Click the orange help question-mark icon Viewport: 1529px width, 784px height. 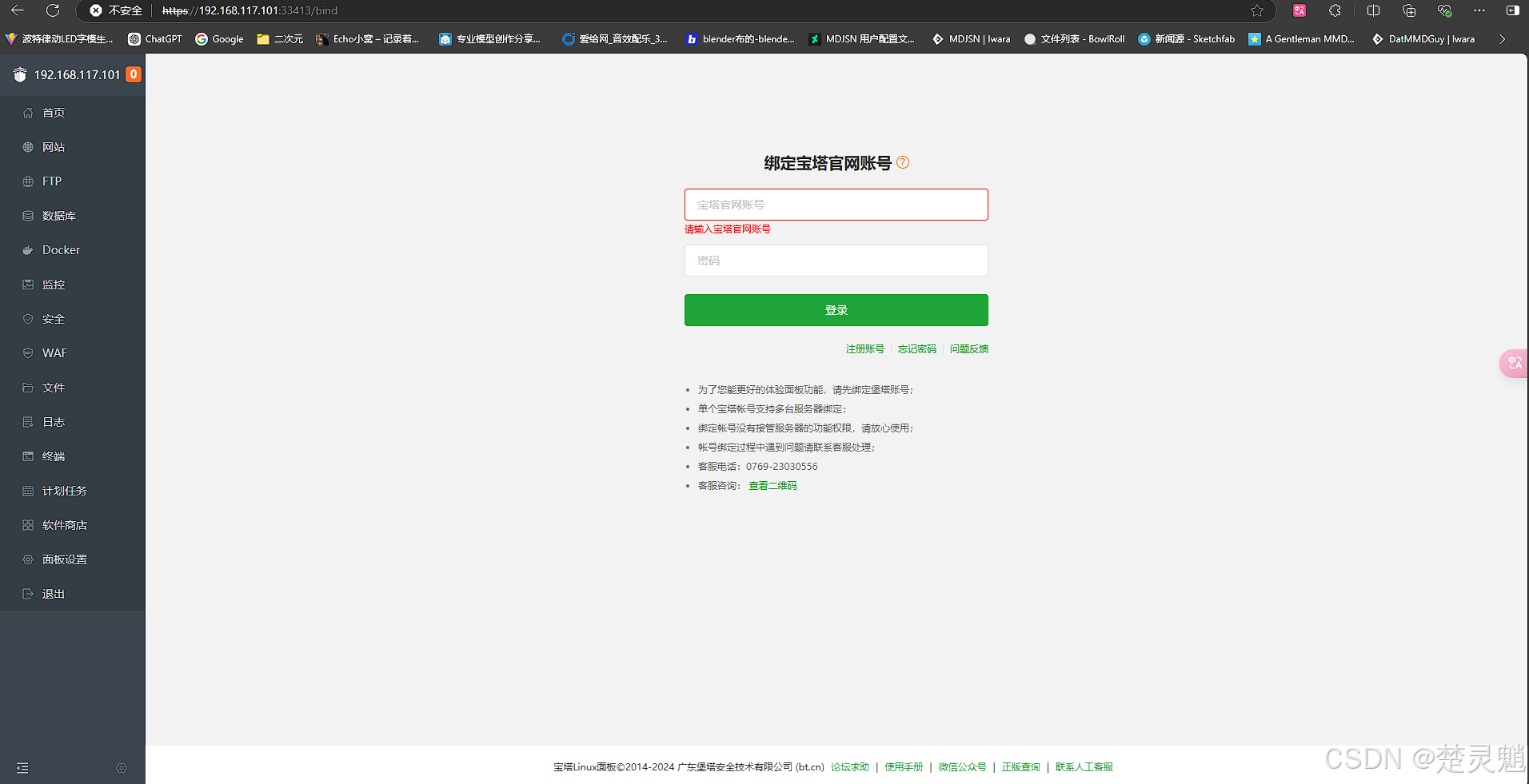pyautogui.click(x=903, y=162)
